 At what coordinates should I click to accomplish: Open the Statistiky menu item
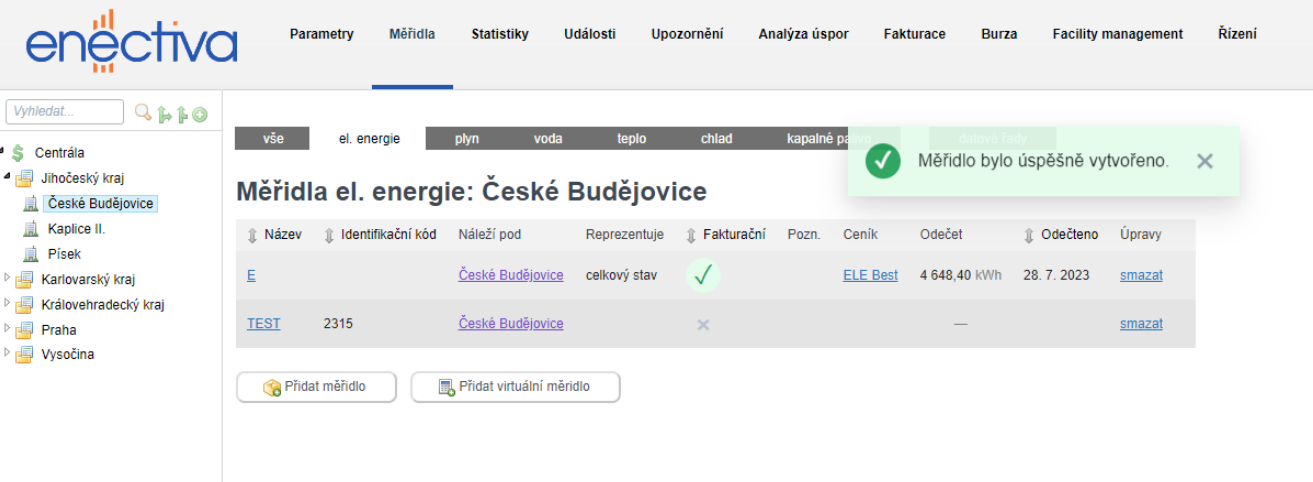tap(500, 34)
